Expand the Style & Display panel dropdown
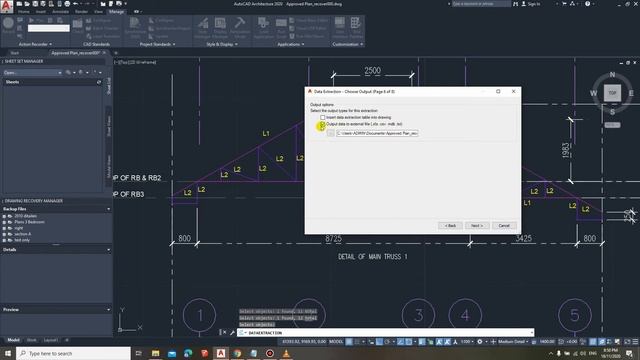640x360 pixels. pyautogui.click(x=236, y=44)
